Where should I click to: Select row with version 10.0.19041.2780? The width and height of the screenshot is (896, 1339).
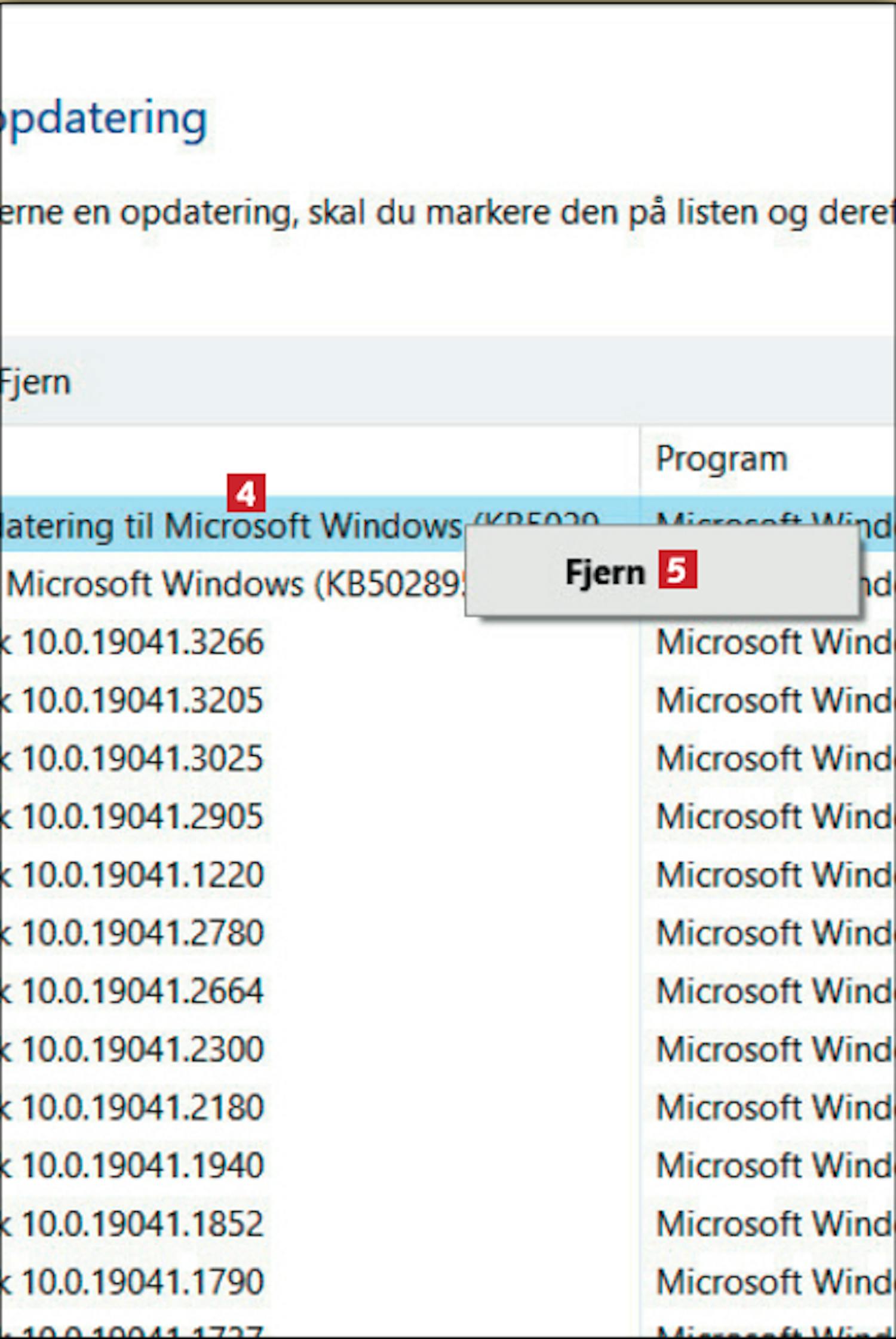pyautogui.click(x=448, y=933)
